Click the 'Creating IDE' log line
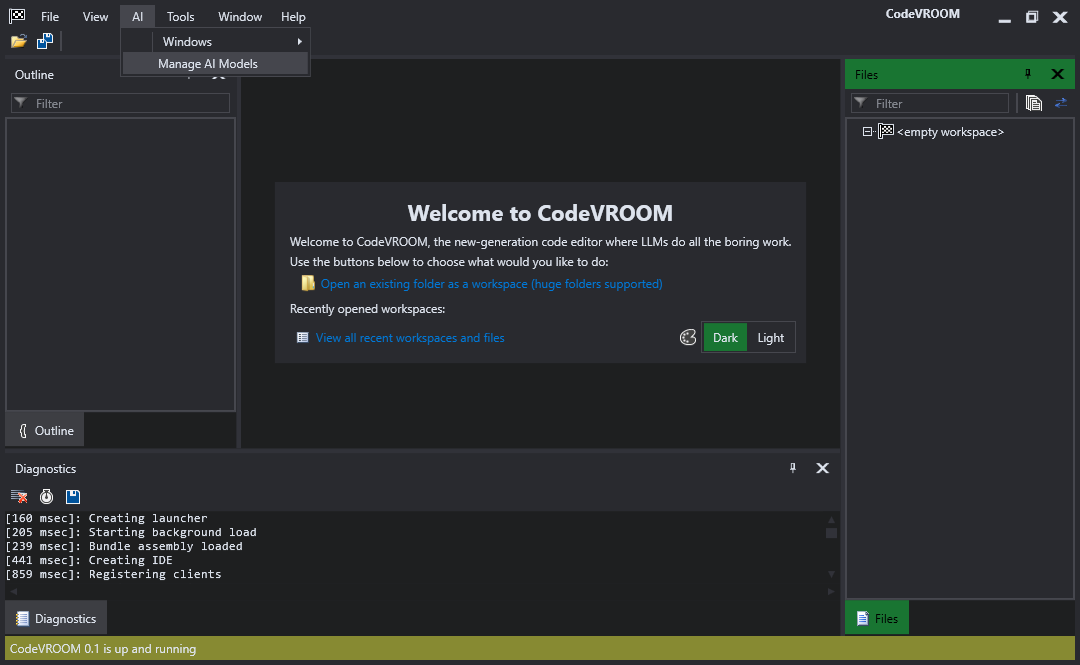The width and height of the screenshot is (1080, 665). (89, 560)
